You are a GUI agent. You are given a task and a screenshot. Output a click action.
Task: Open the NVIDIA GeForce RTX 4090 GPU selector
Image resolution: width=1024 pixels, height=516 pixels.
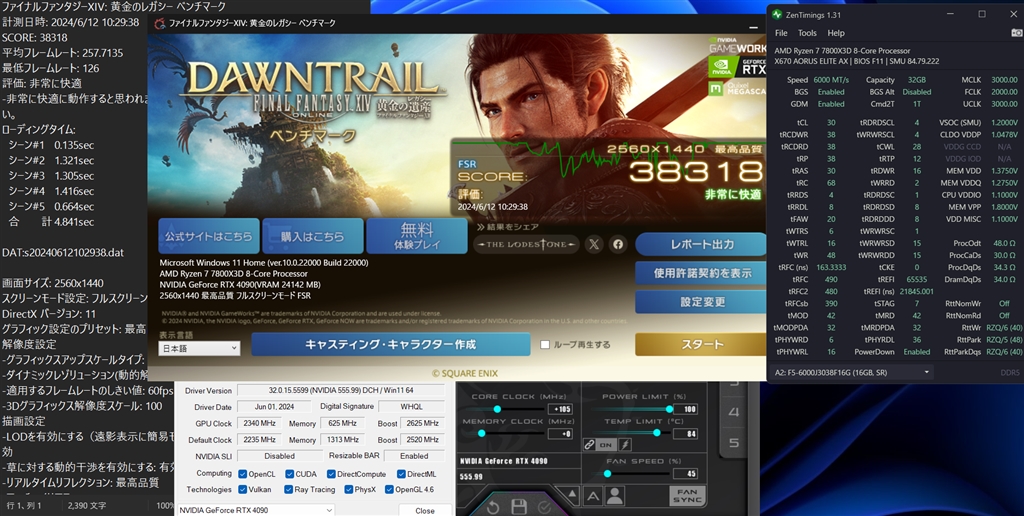point(255,510)
